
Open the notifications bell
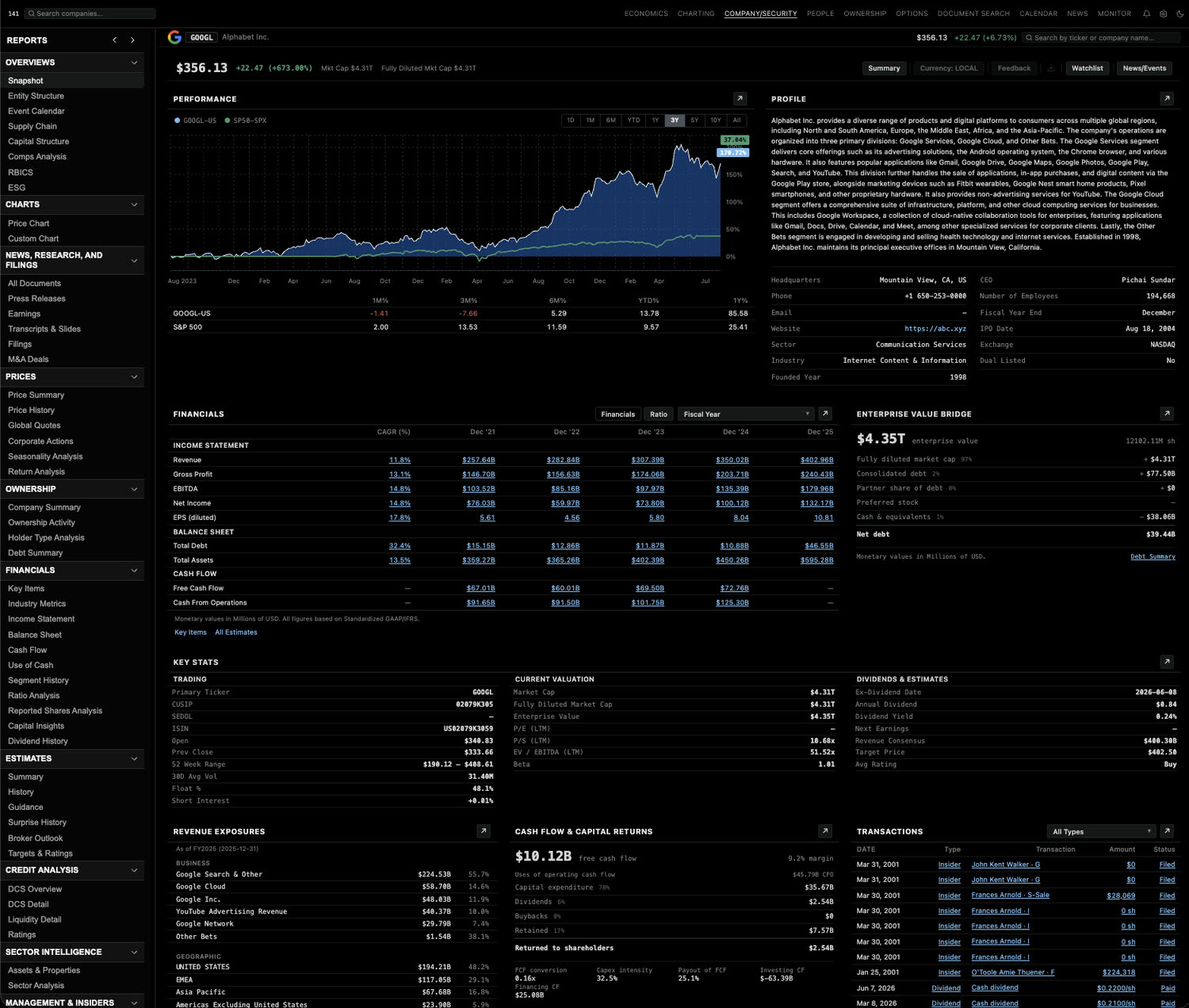1146,13
